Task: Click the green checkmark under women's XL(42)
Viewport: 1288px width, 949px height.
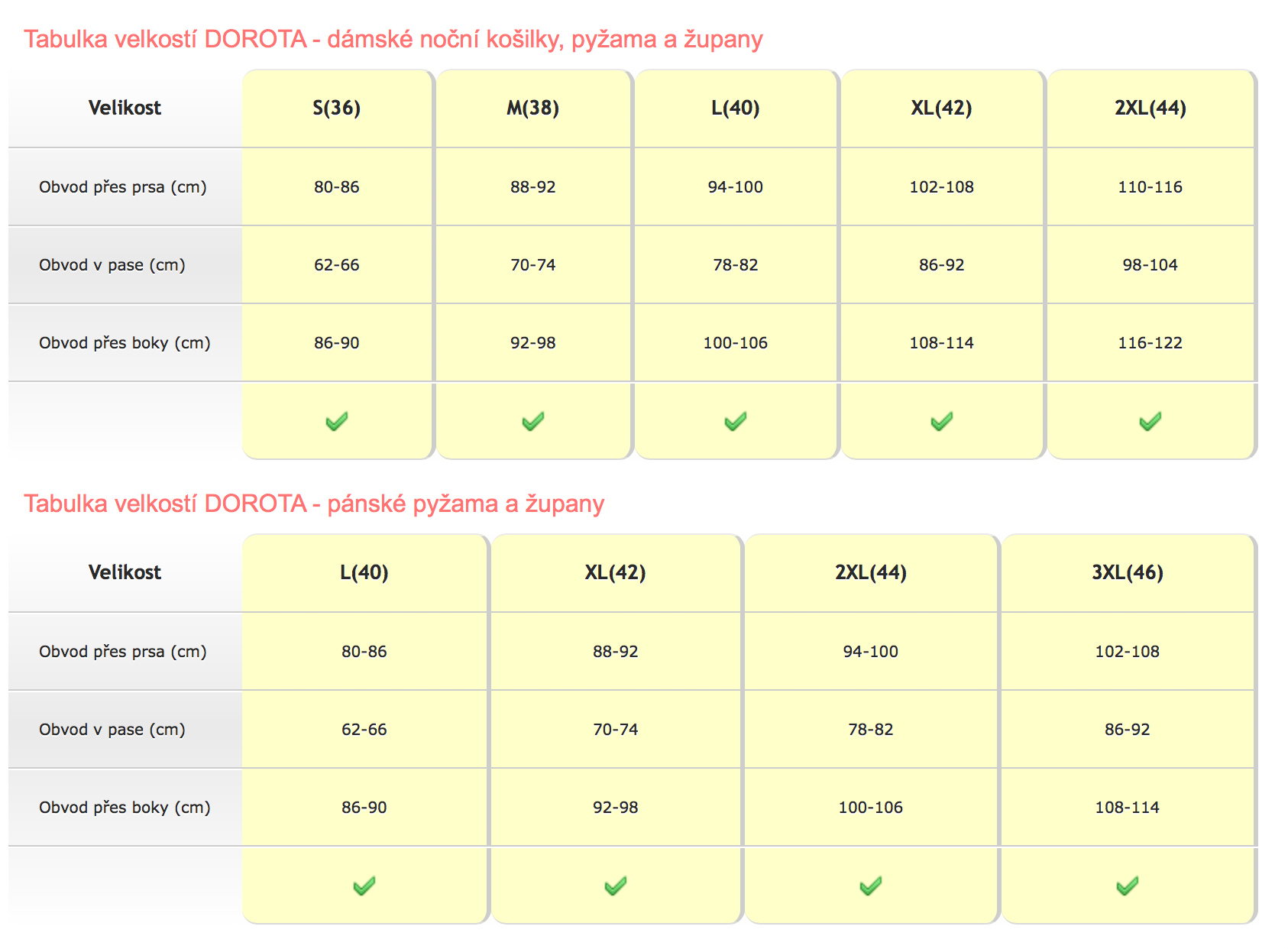Action: (942, 422)
